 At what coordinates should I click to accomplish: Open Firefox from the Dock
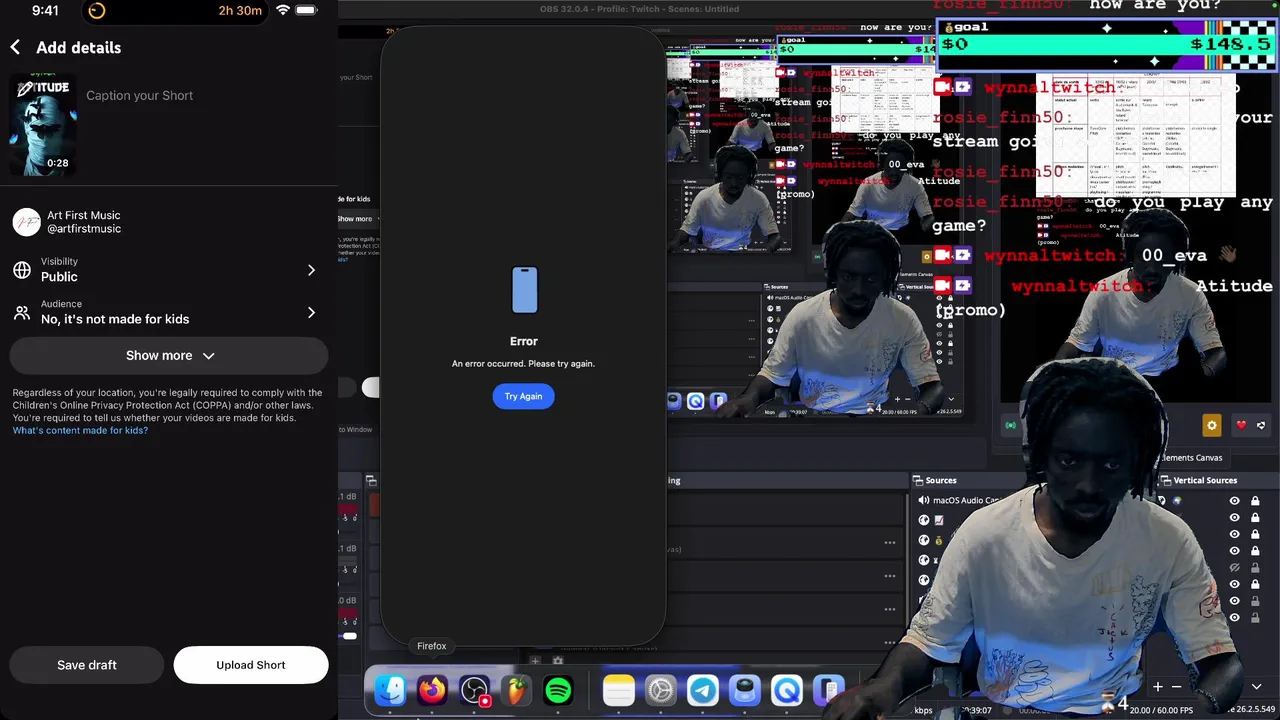pyautogui.click(x=432, y=690)
